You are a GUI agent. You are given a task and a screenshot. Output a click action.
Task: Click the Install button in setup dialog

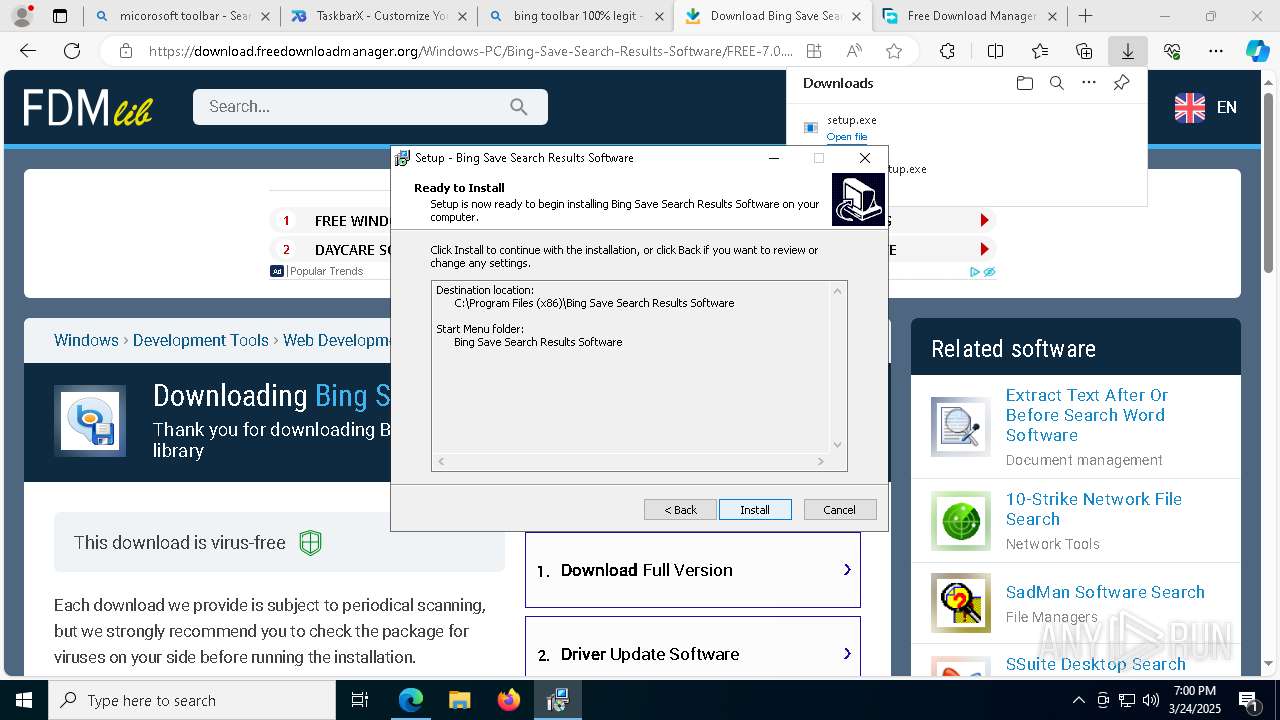click(x=755, y=510)
